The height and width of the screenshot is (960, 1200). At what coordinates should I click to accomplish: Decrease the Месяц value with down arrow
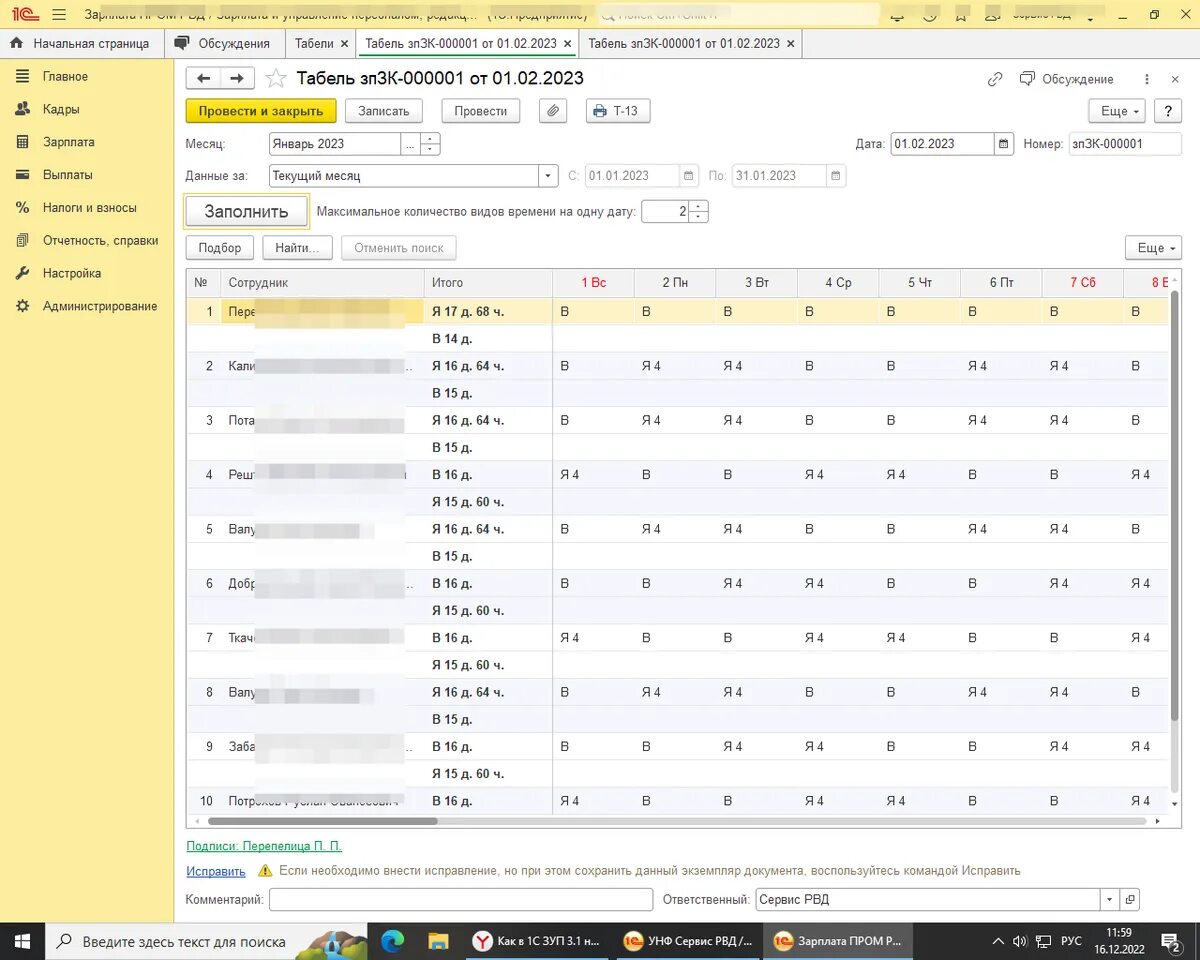tap(430, 150)
